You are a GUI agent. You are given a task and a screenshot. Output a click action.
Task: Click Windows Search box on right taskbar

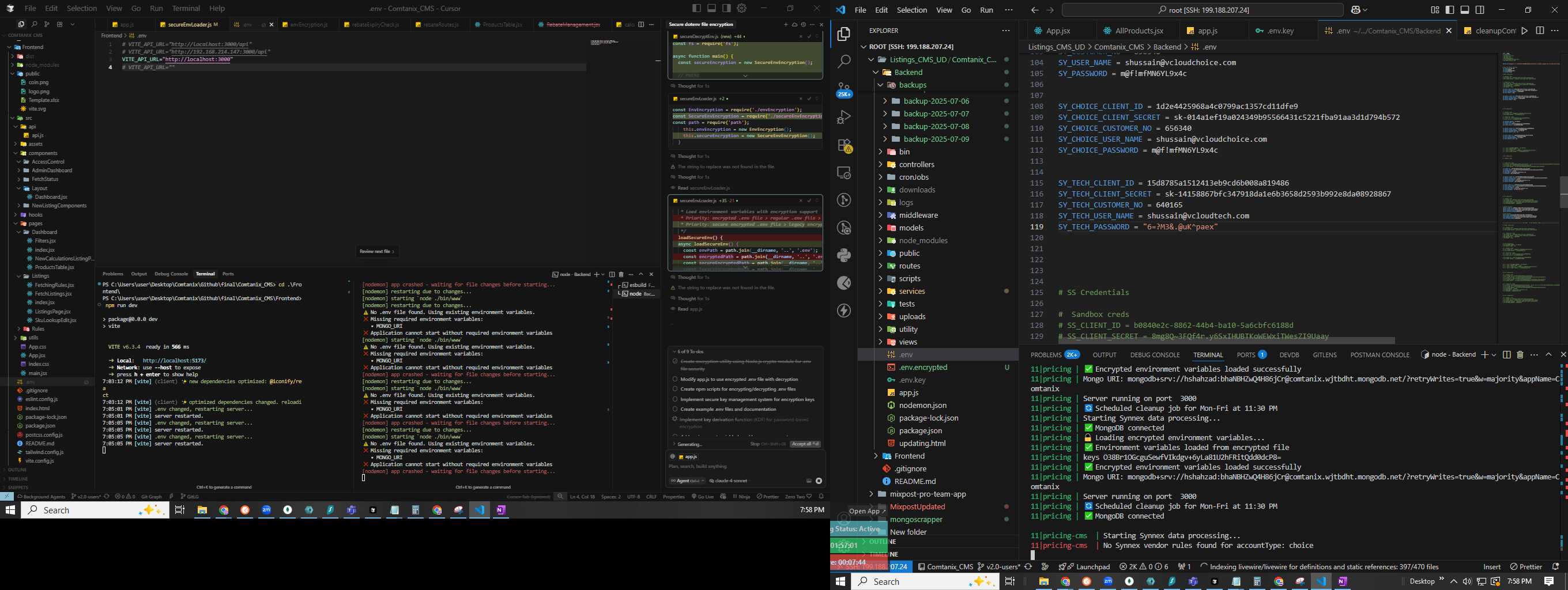coord(925,581)
